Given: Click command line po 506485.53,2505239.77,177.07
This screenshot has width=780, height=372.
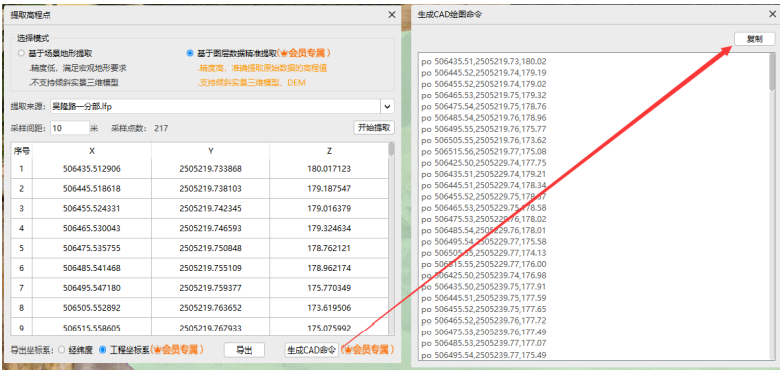Looking at the screenshot, I should coord(484,343).
